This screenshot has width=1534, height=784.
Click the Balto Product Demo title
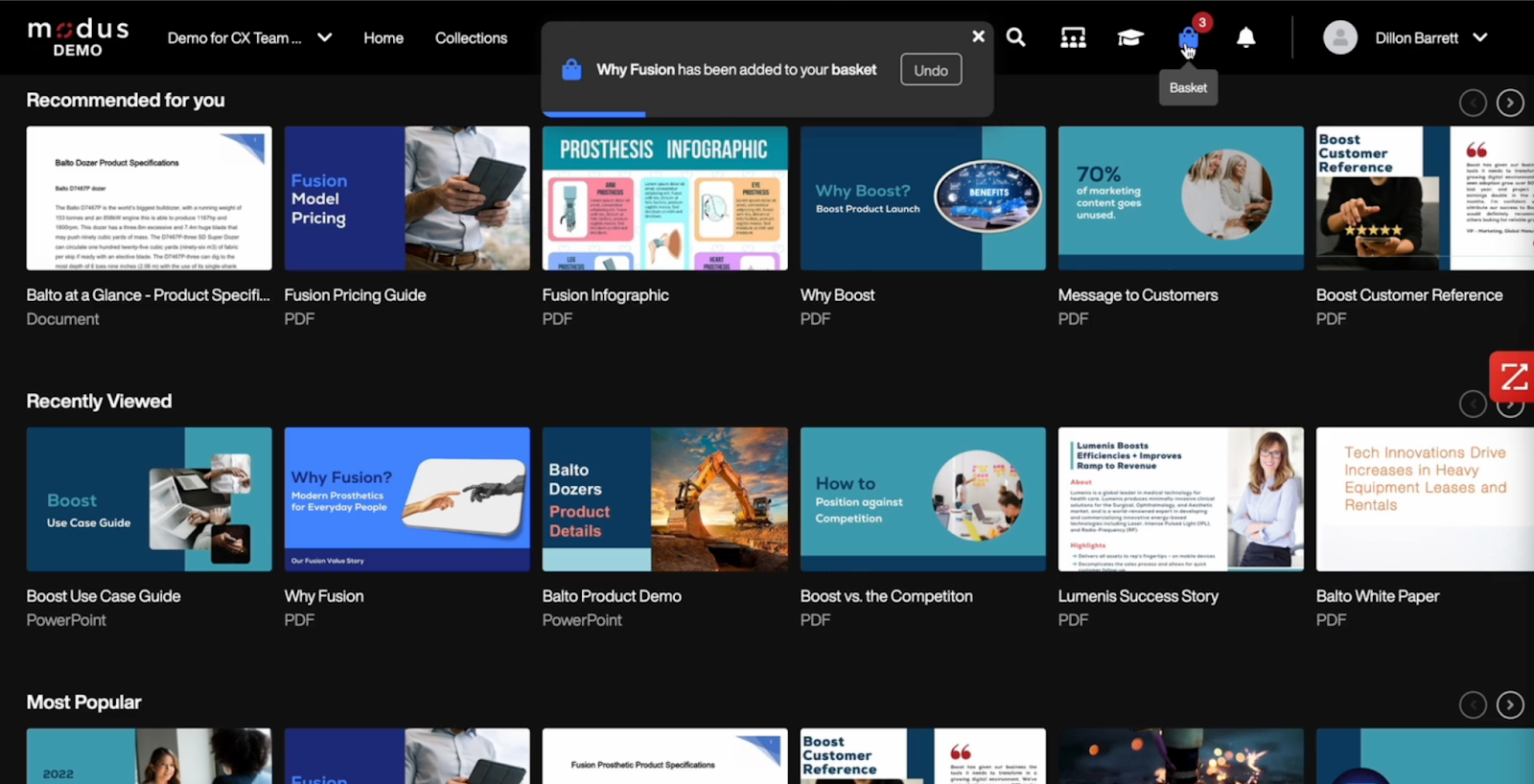(612, 596)
